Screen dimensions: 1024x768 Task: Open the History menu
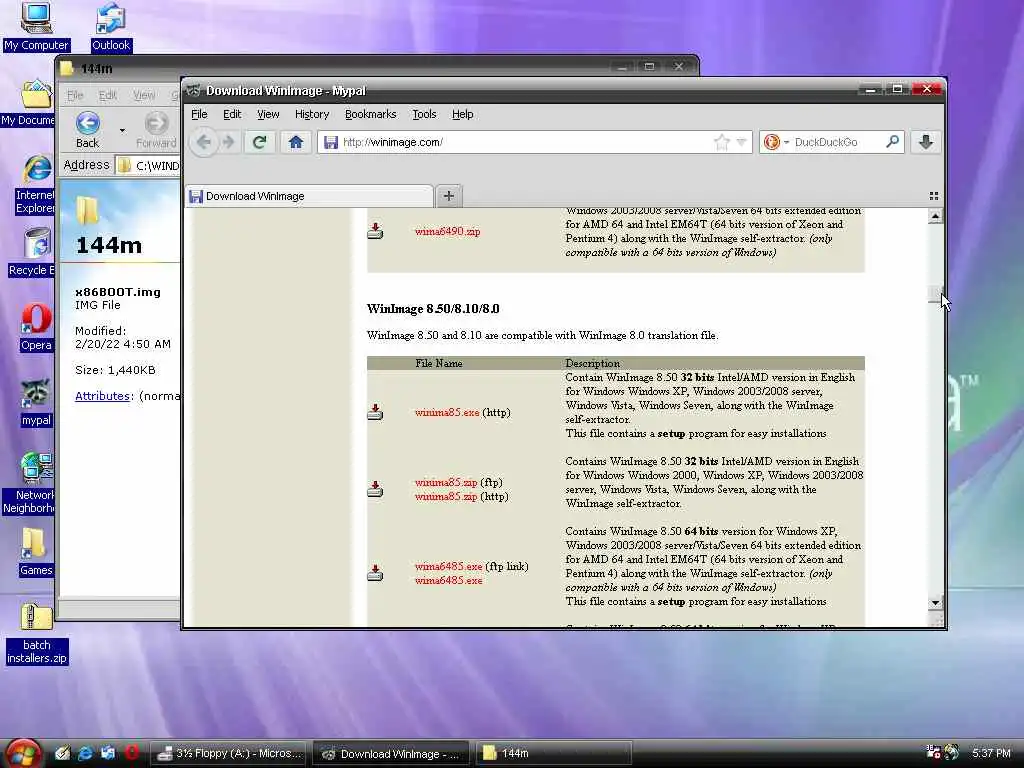(x=312, y=114)
